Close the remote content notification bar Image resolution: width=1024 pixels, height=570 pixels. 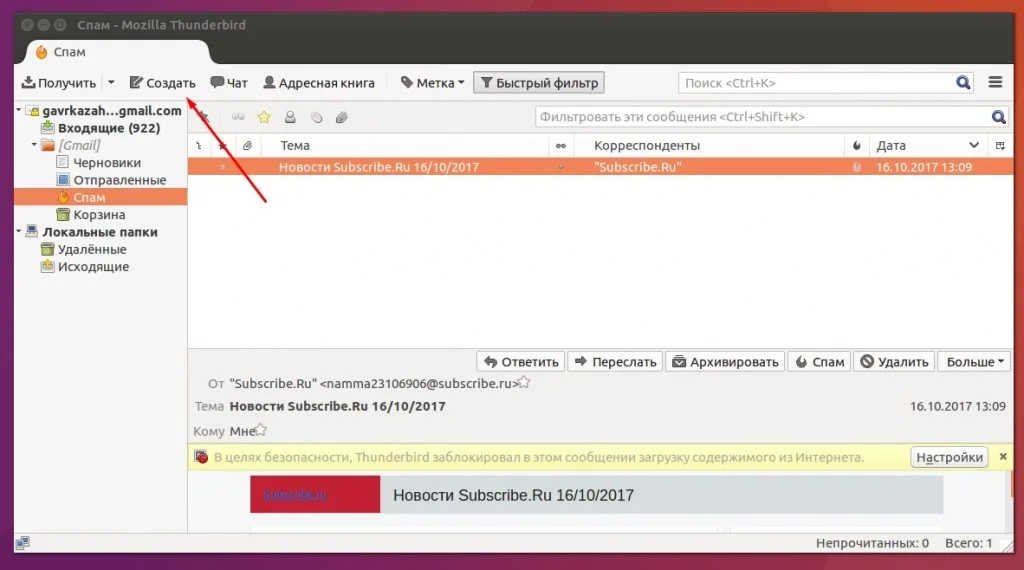pyautogui.click(x=1003, y=457)
